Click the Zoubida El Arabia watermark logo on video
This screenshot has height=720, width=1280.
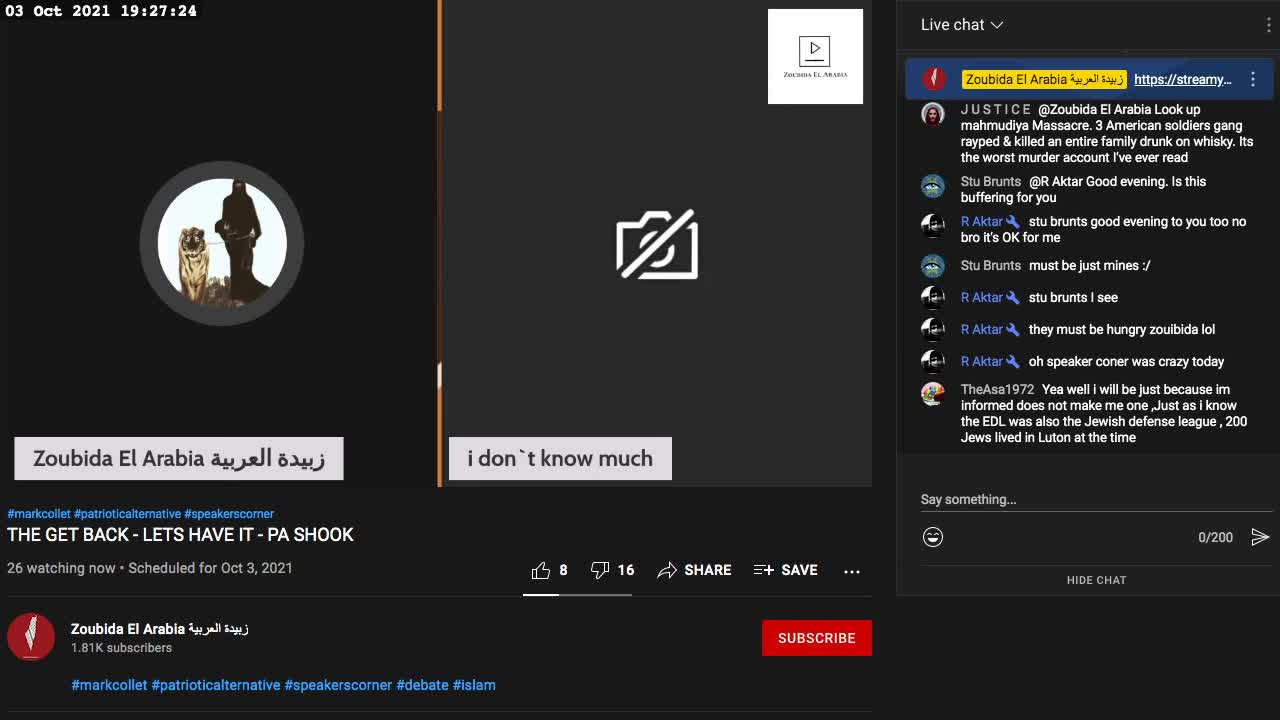click(815, 56)
